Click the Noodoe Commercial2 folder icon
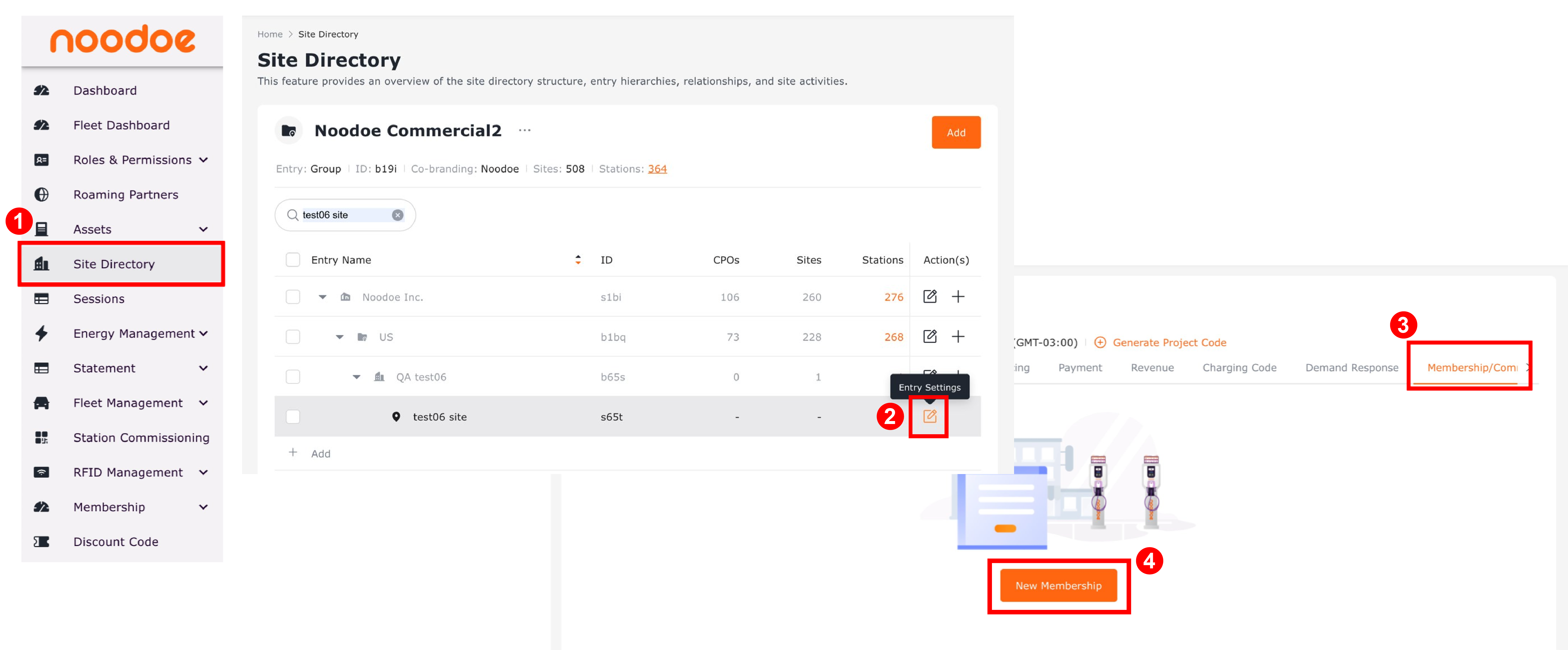Screen dimensions: 1568x650 pyautogui.click(x=288, y=131)
